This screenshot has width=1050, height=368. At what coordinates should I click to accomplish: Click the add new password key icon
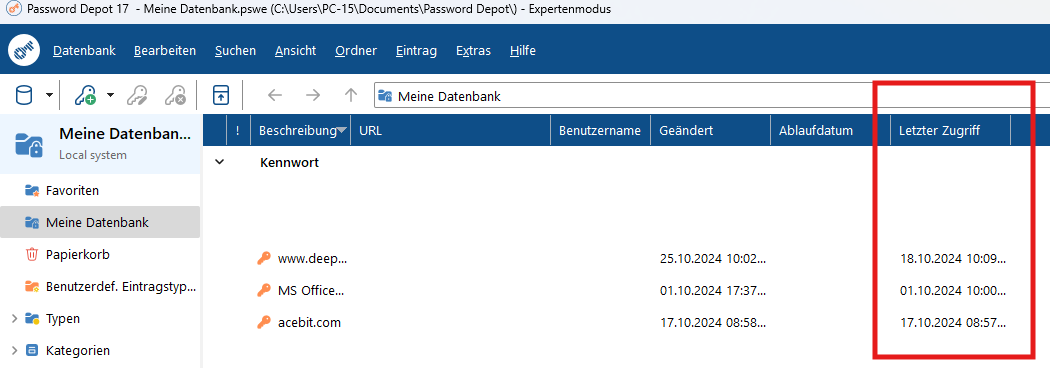pos(86,96)
